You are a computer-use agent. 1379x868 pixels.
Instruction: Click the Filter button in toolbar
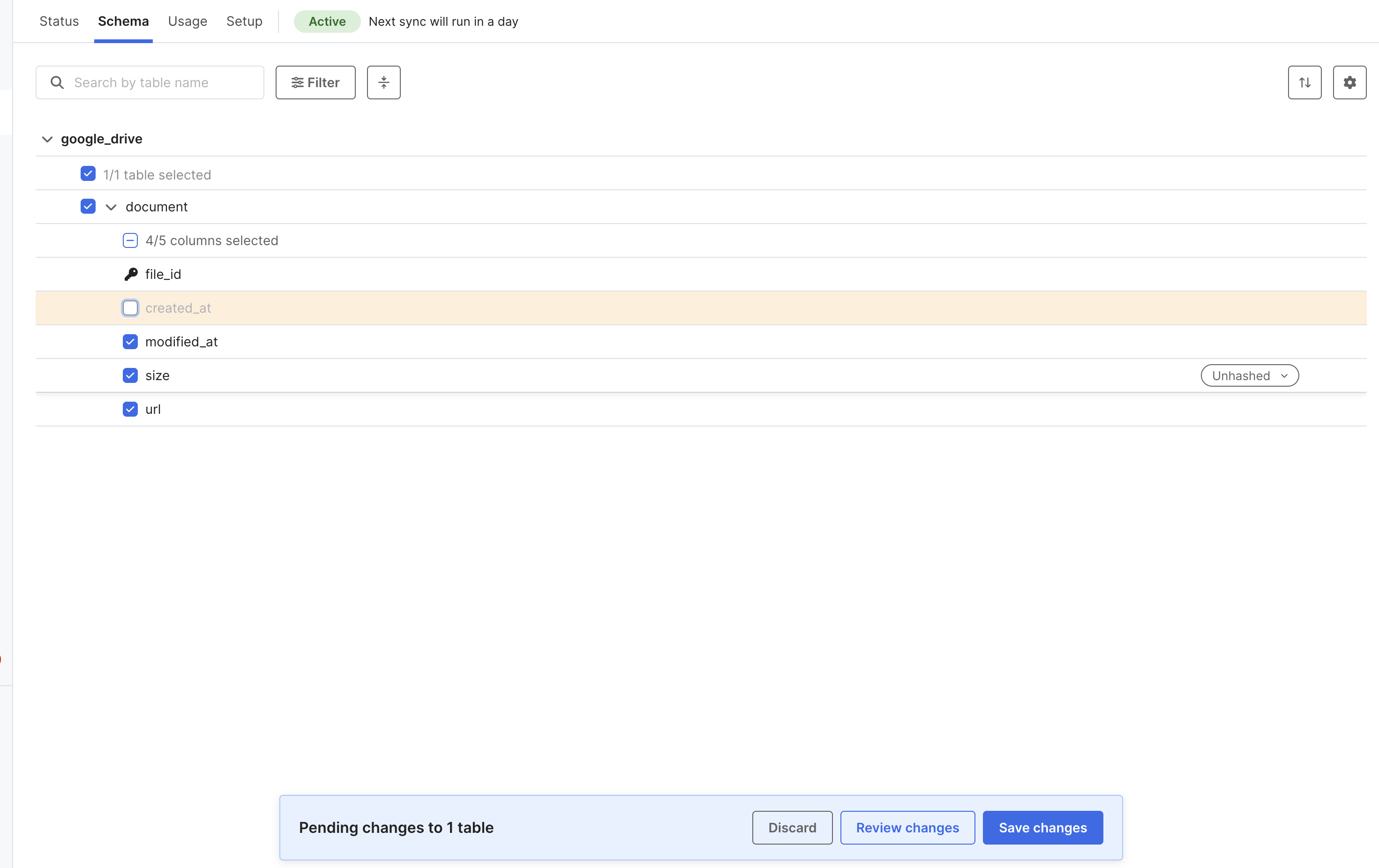tap(315, 82)
